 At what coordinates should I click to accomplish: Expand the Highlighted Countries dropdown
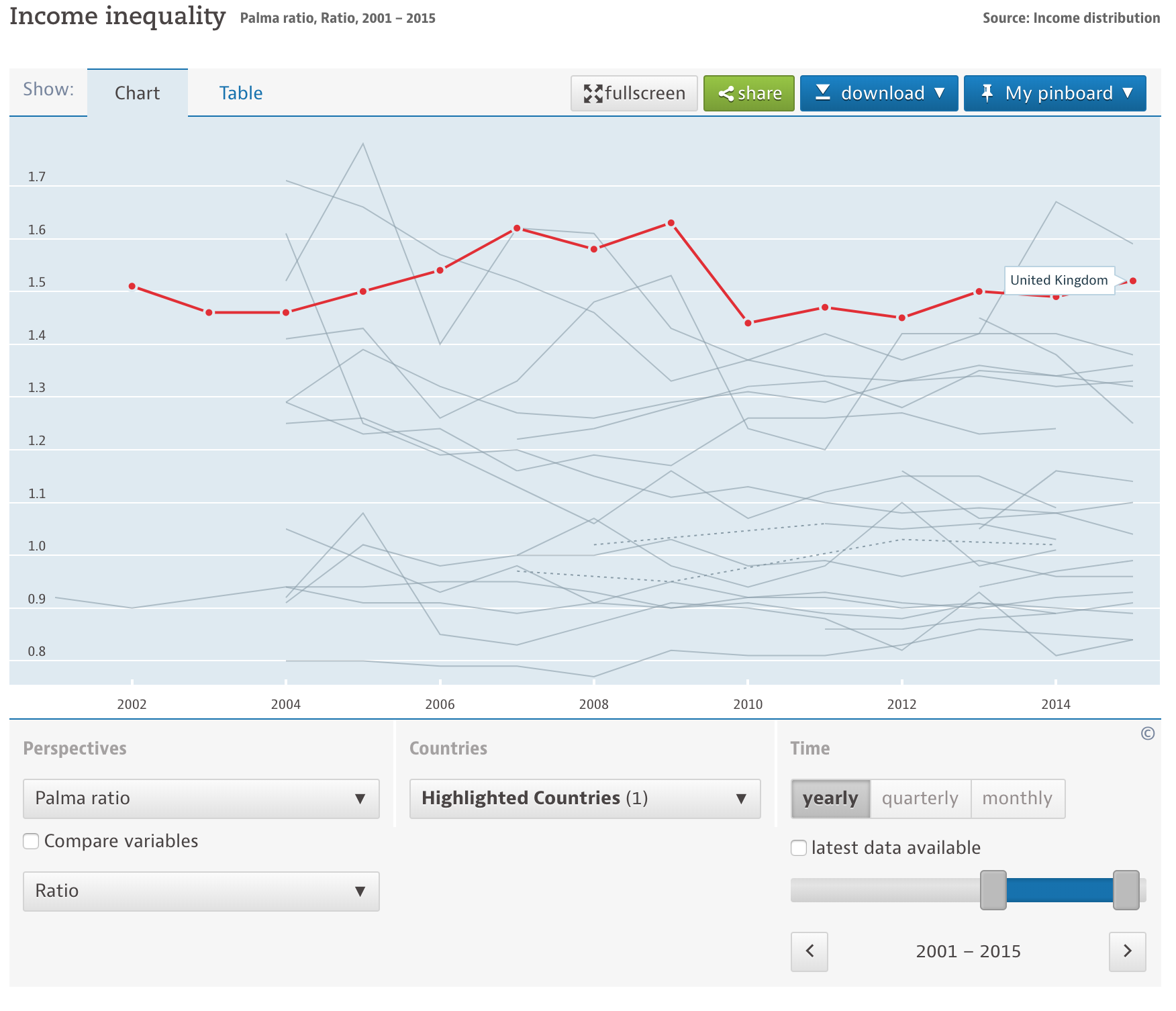(585, 798)
